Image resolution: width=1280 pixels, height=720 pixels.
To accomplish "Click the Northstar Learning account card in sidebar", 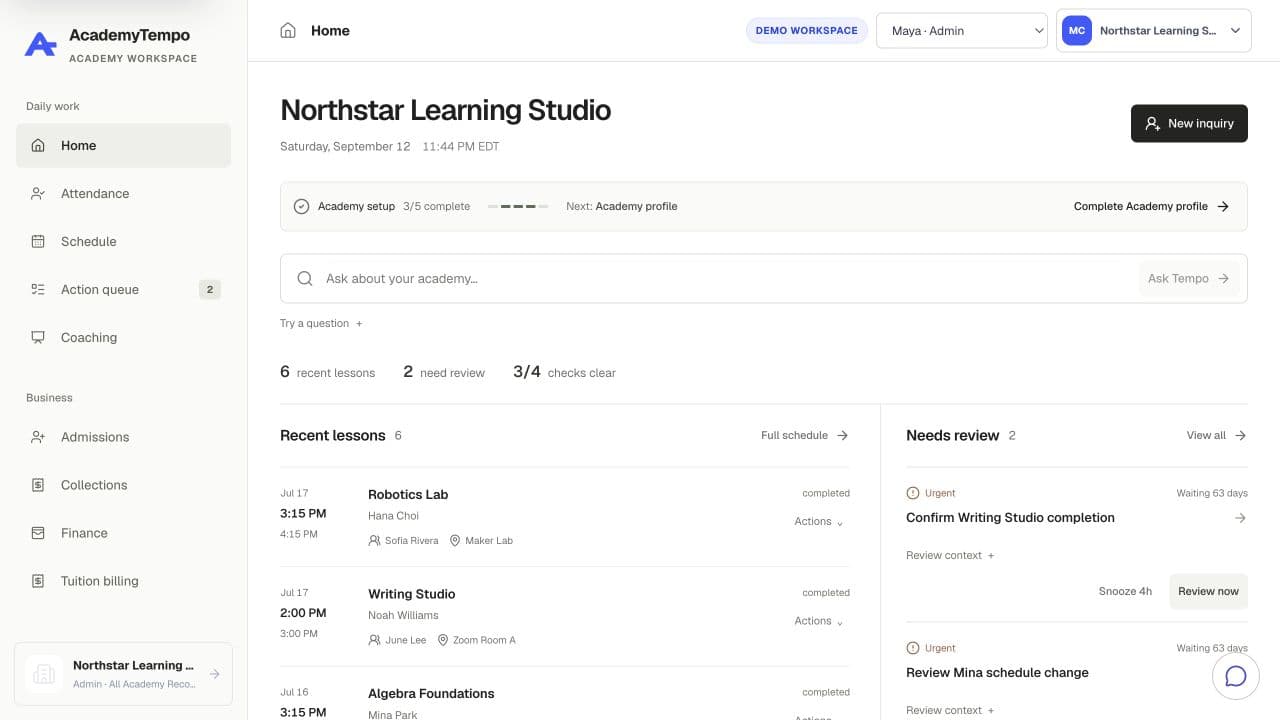I will (x=123, y=674).
